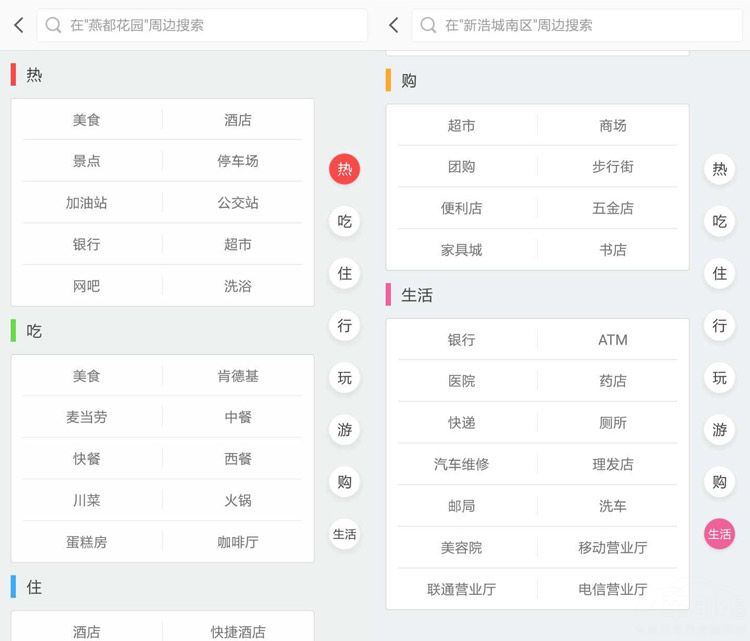This screenshot has height=641, width=750.
Task: Pick 咖啡厅 from the food list
Action: pos(238,542)
